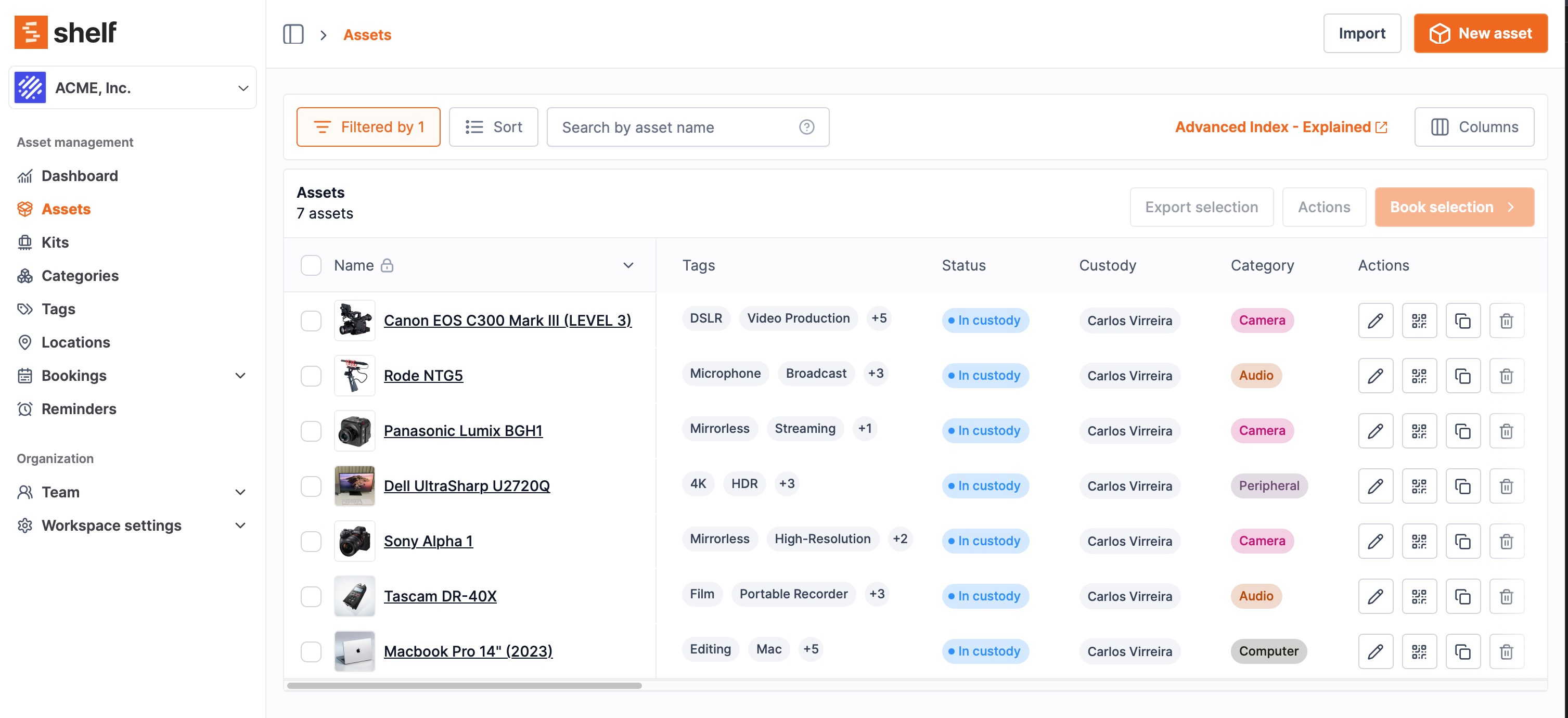This screenshot has height=718, width=1568.
Task: Edit the Dell UltraSharp U2720Q asset
Action: click(1375, 486)
